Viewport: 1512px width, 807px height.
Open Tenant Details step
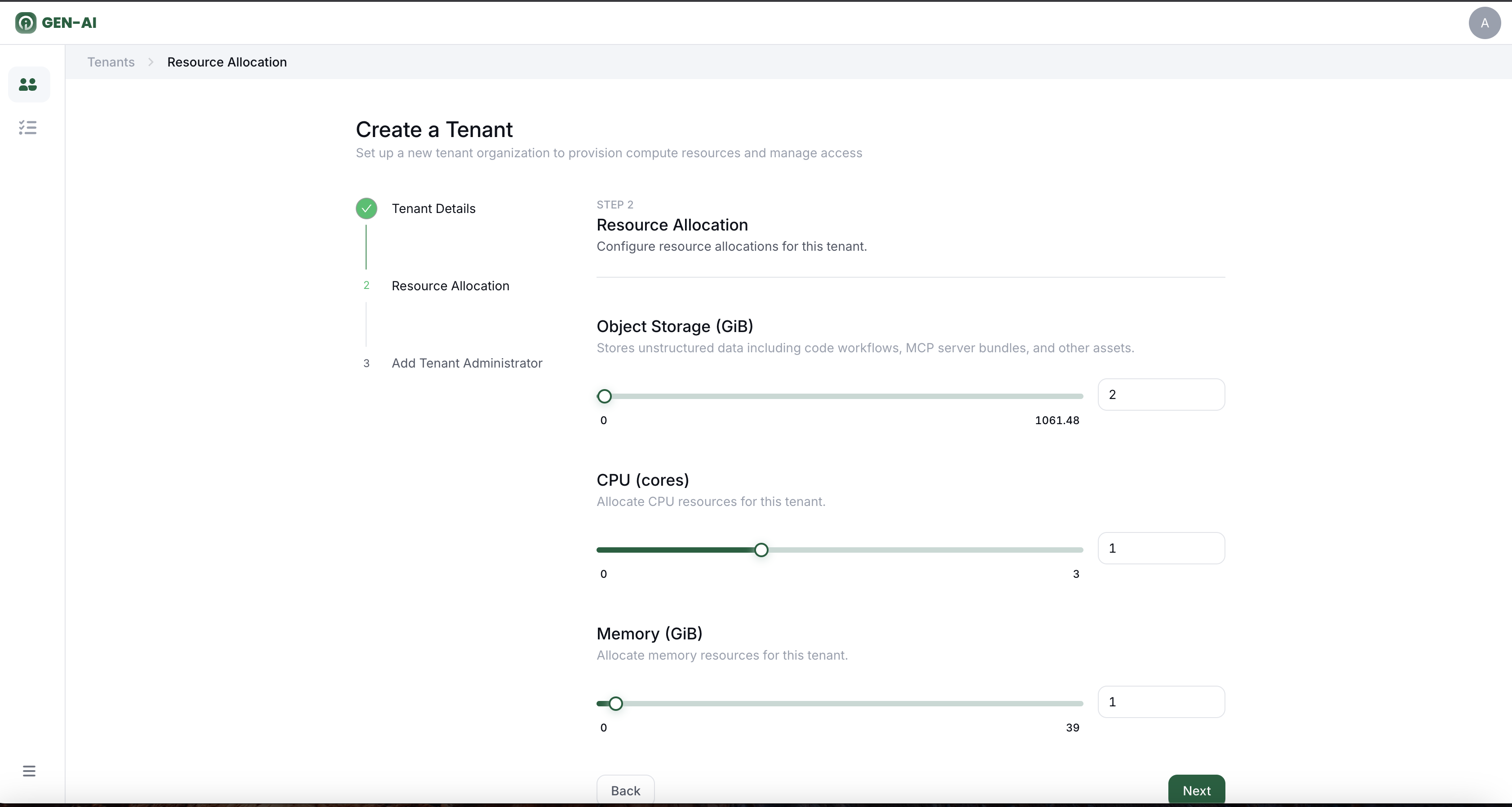[433, 208]
